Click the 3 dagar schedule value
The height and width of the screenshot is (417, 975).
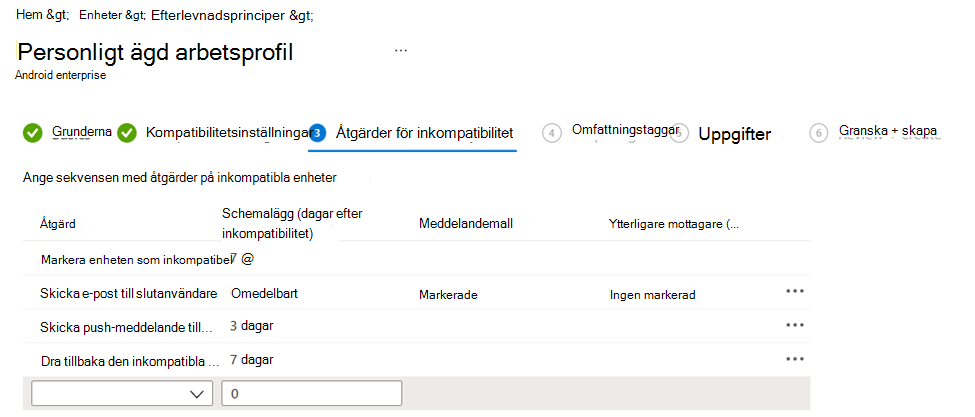252,326
